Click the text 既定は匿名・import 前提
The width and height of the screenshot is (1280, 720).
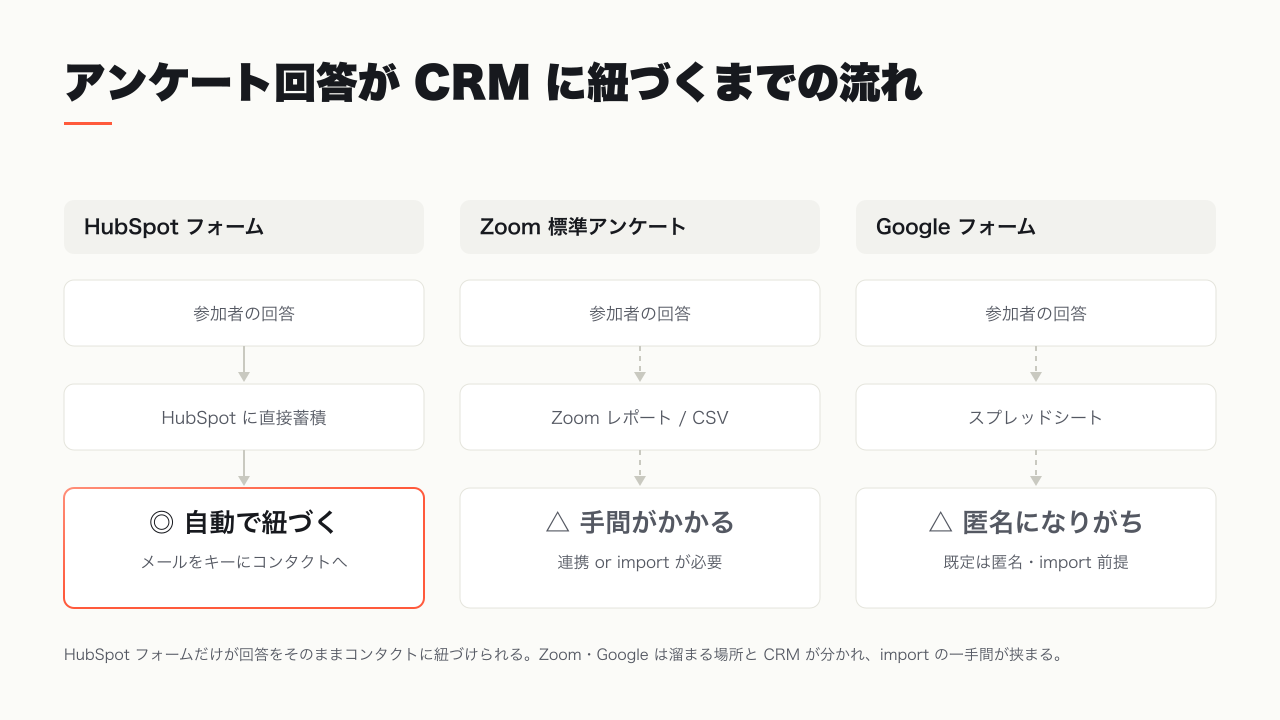click(x=1036, y=562)
